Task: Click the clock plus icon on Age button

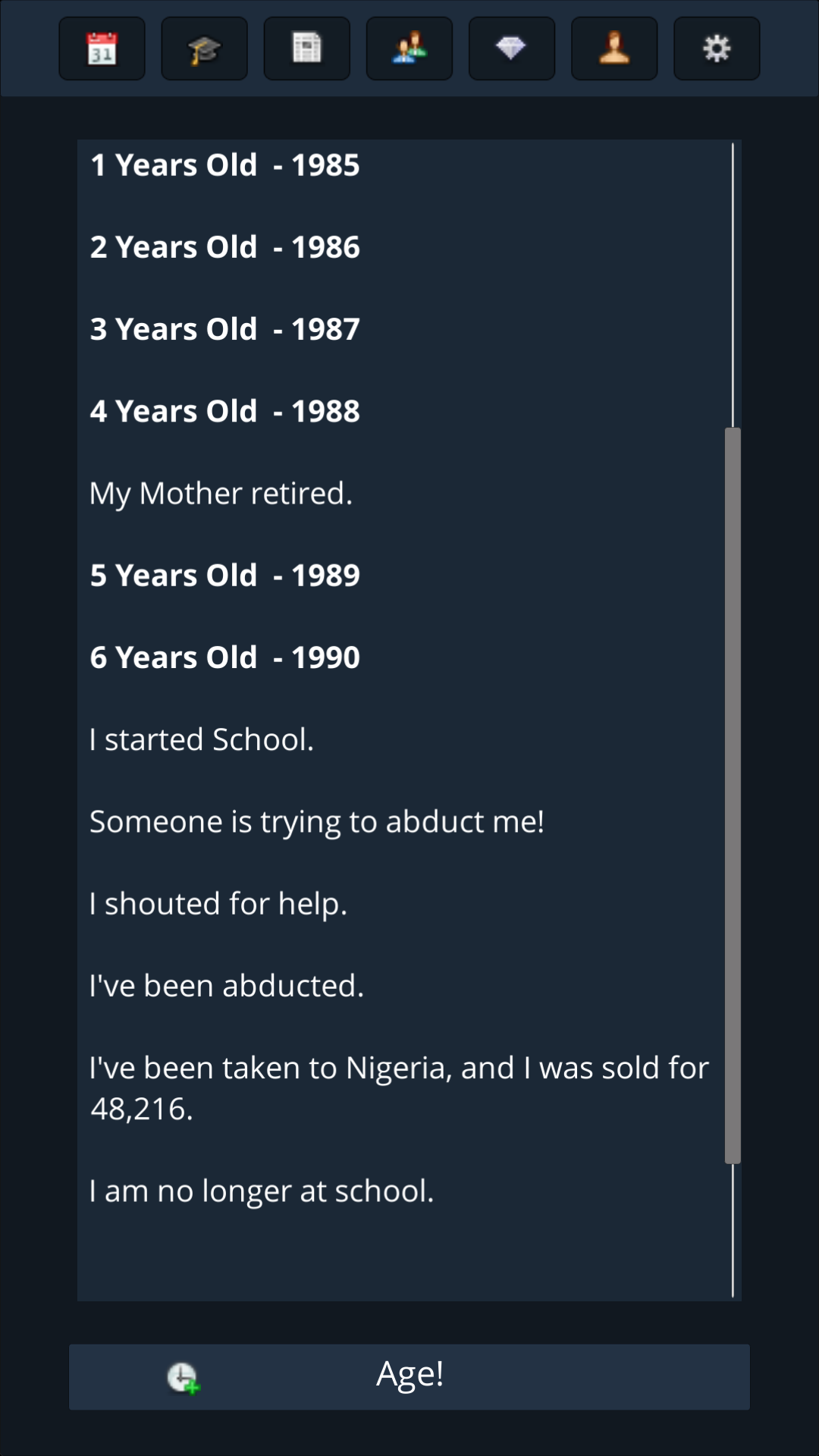Action: coord(183,1377)
